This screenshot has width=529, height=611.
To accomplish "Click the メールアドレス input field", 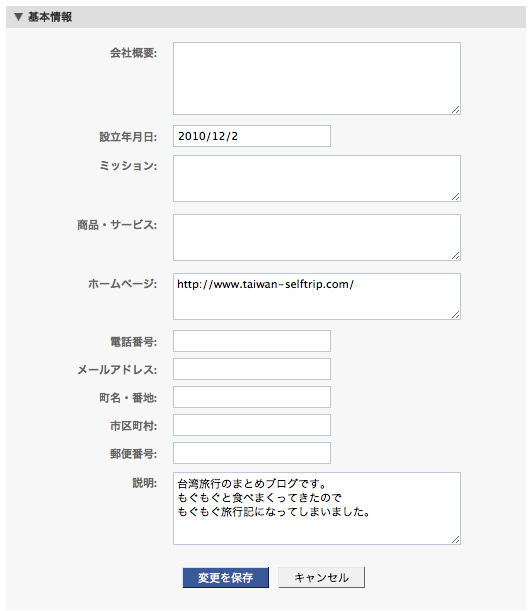I will [x=252, y=369].
